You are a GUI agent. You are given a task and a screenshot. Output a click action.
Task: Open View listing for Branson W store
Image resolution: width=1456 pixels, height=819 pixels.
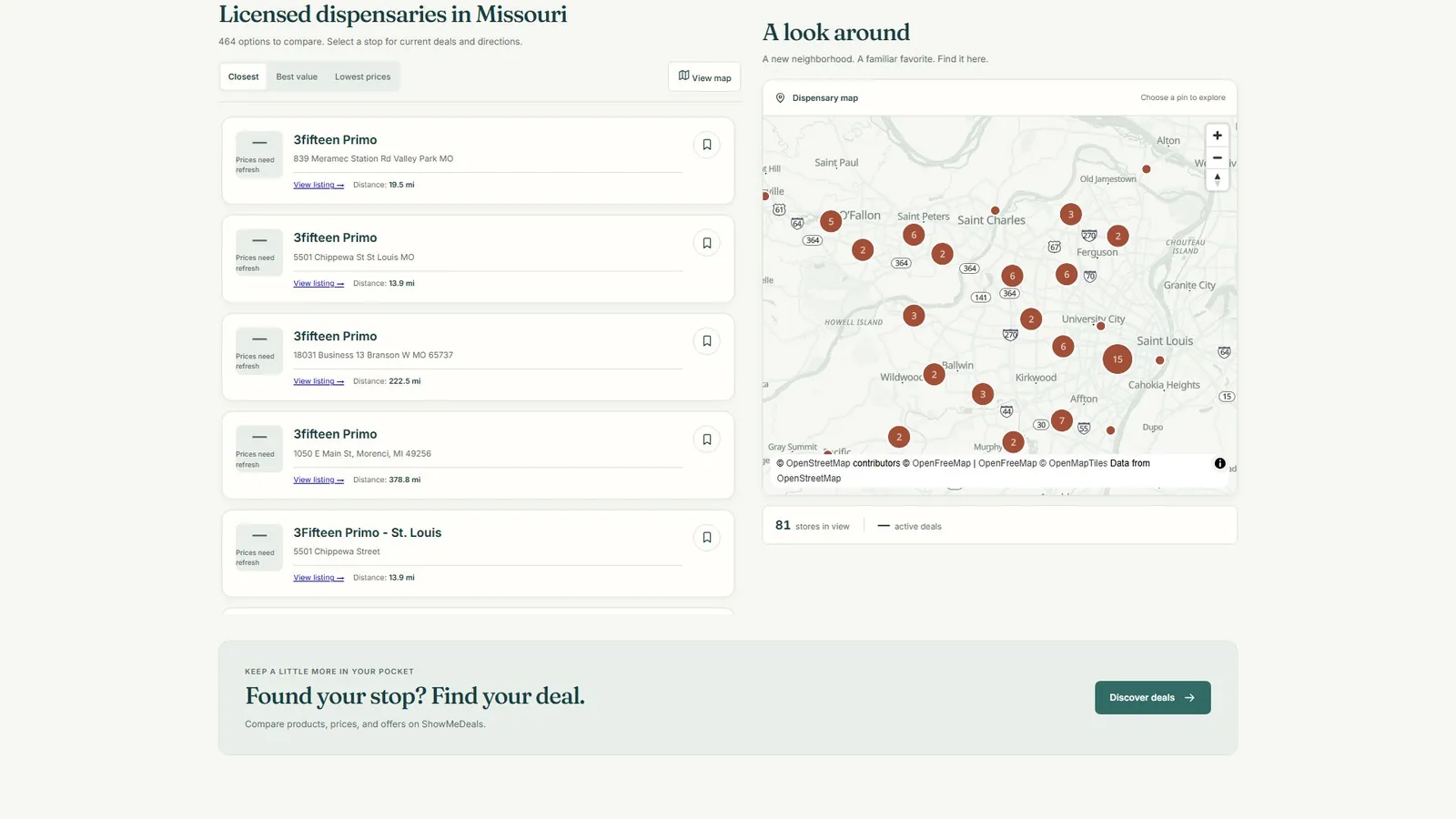pos(318,381)
